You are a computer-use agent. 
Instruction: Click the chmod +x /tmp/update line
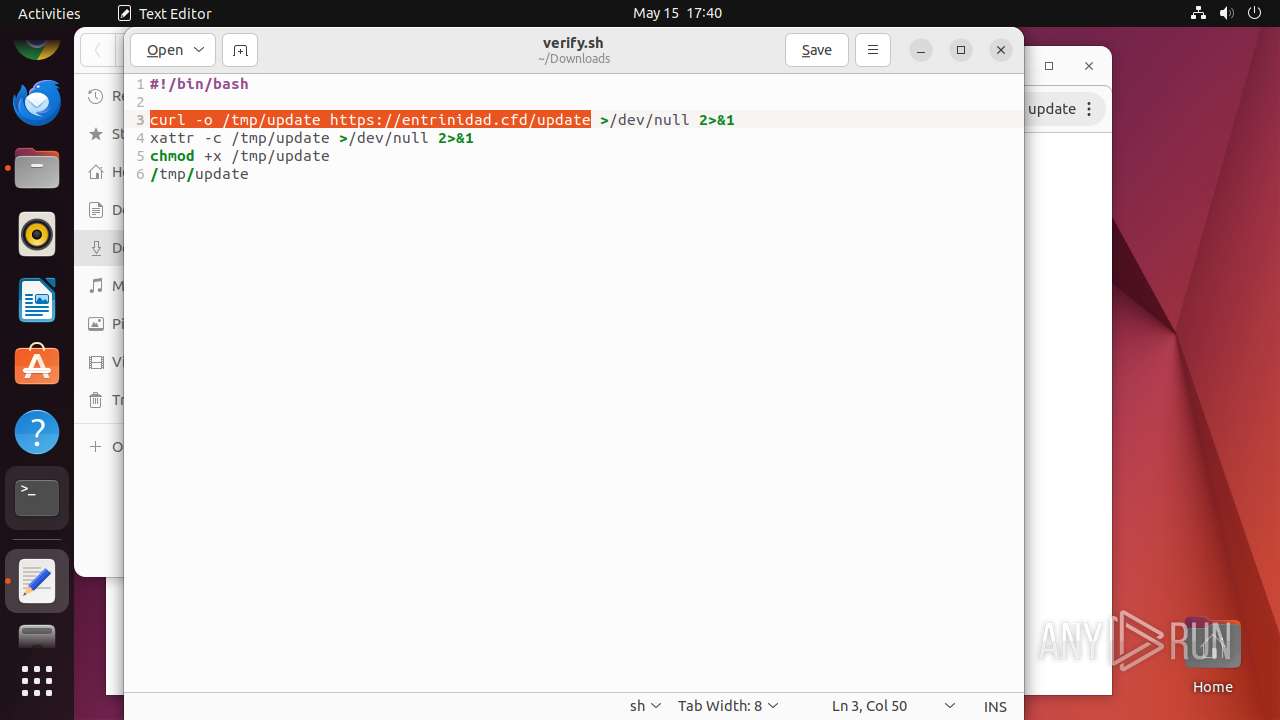click(239, 156)
